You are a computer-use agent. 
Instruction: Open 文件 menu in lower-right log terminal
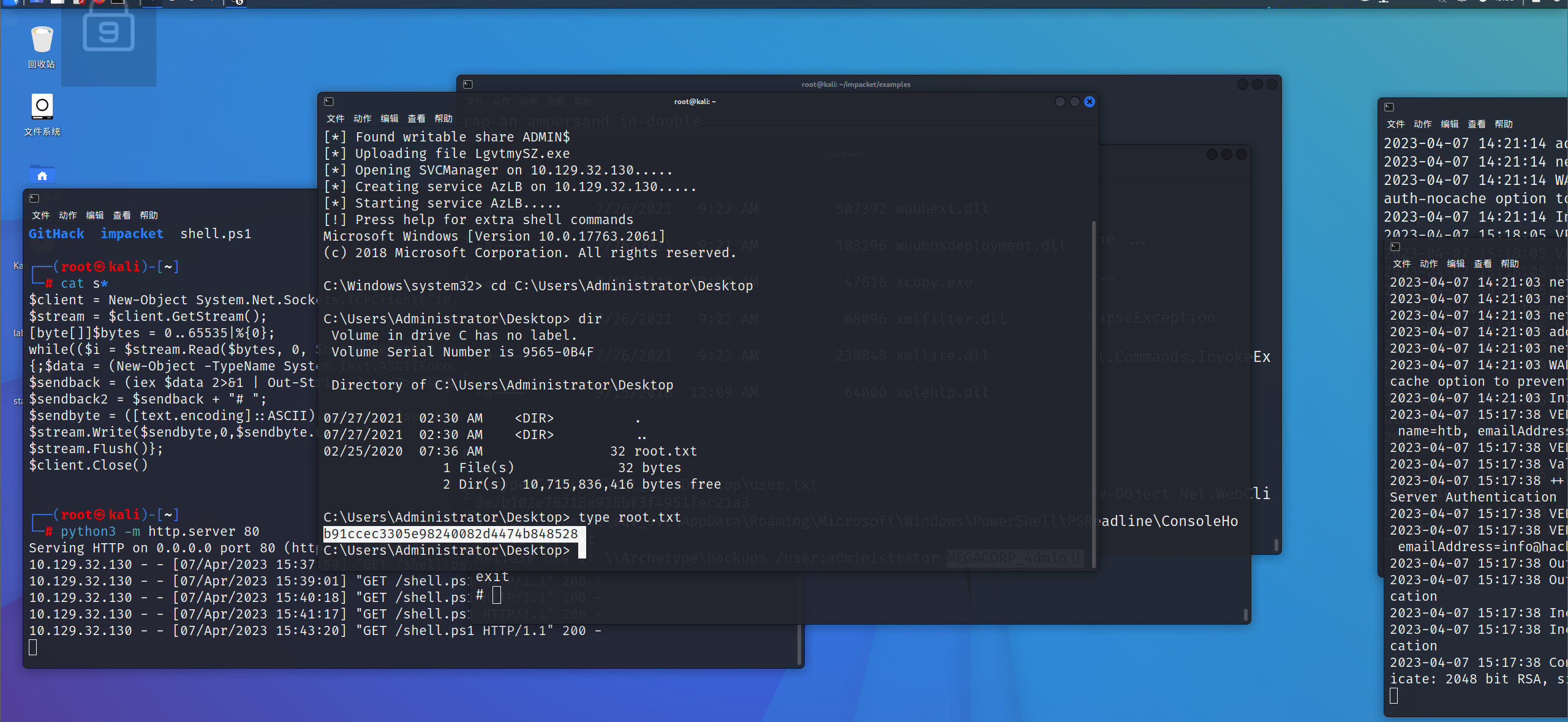coord(1402,264)
